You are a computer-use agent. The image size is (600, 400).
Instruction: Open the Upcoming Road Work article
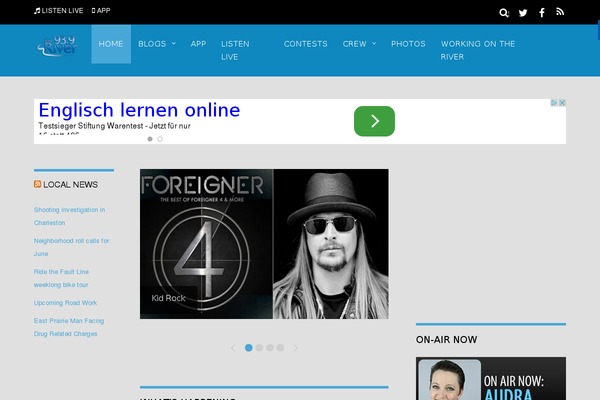(65, 303)
